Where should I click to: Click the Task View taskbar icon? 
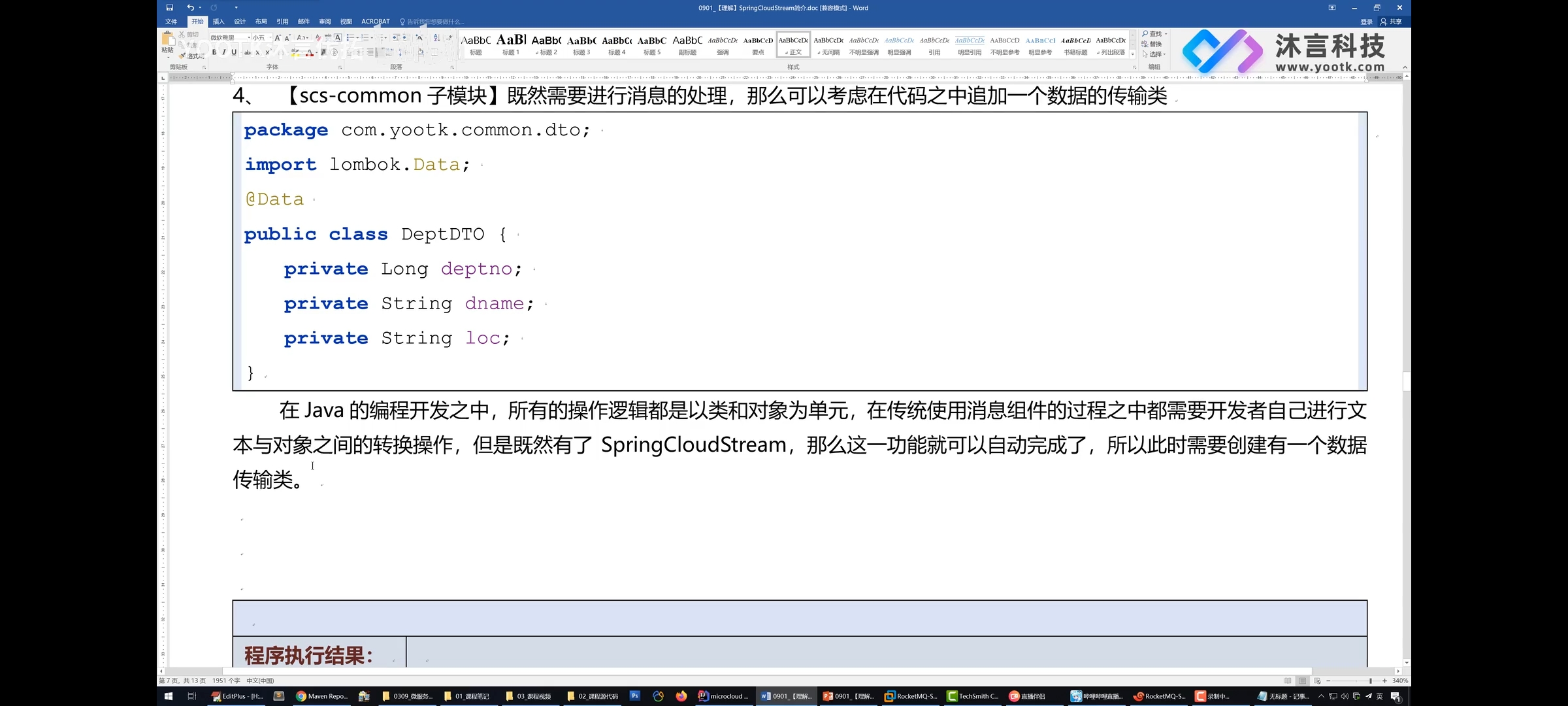[x=192, y=696]
